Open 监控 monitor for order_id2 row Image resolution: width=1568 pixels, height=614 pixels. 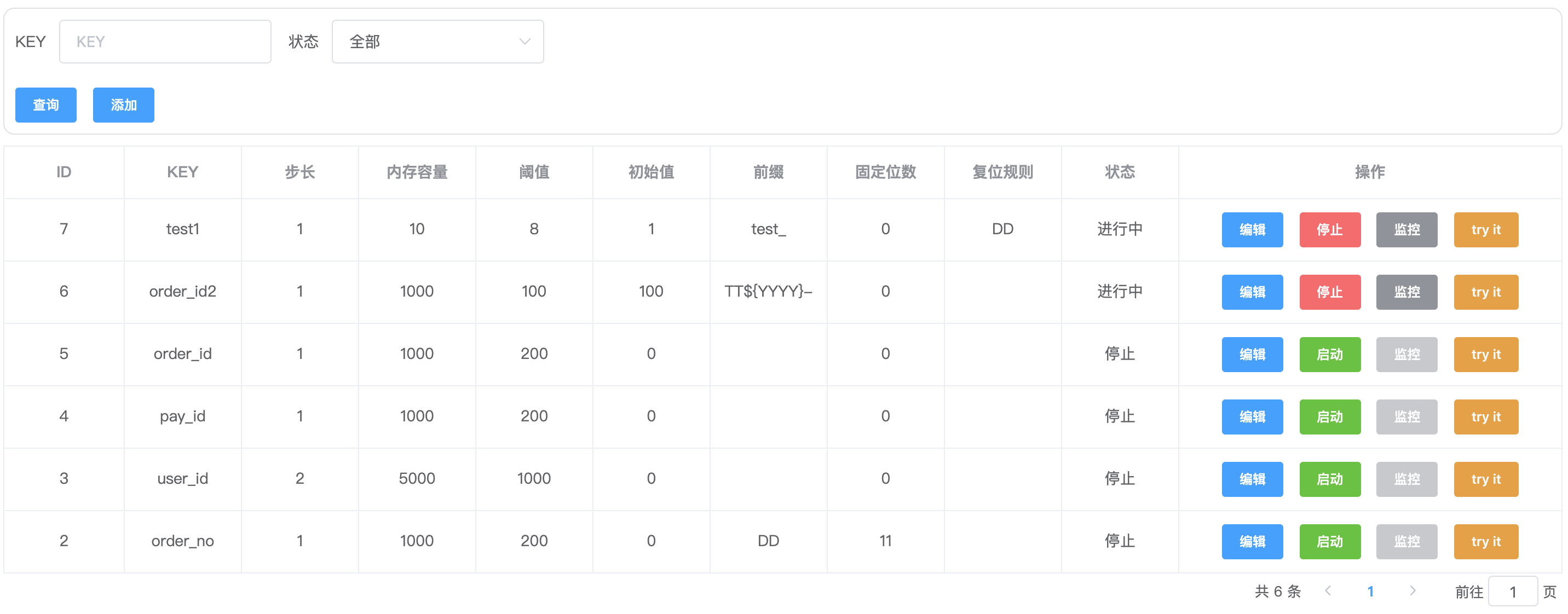[1406, 292]
